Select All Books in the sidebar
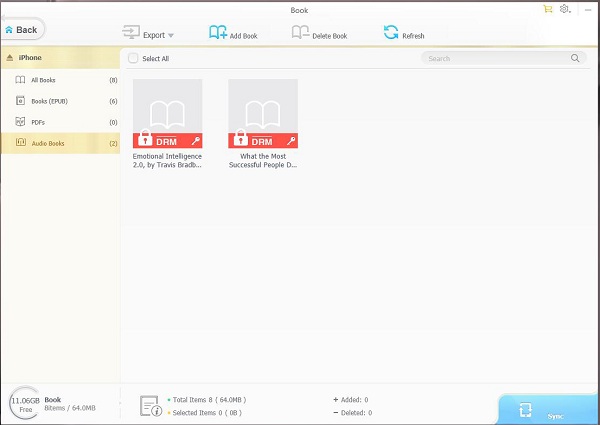The height and width of the screenshot is (425, 600). pyautogui.click(x=42, y=79)
